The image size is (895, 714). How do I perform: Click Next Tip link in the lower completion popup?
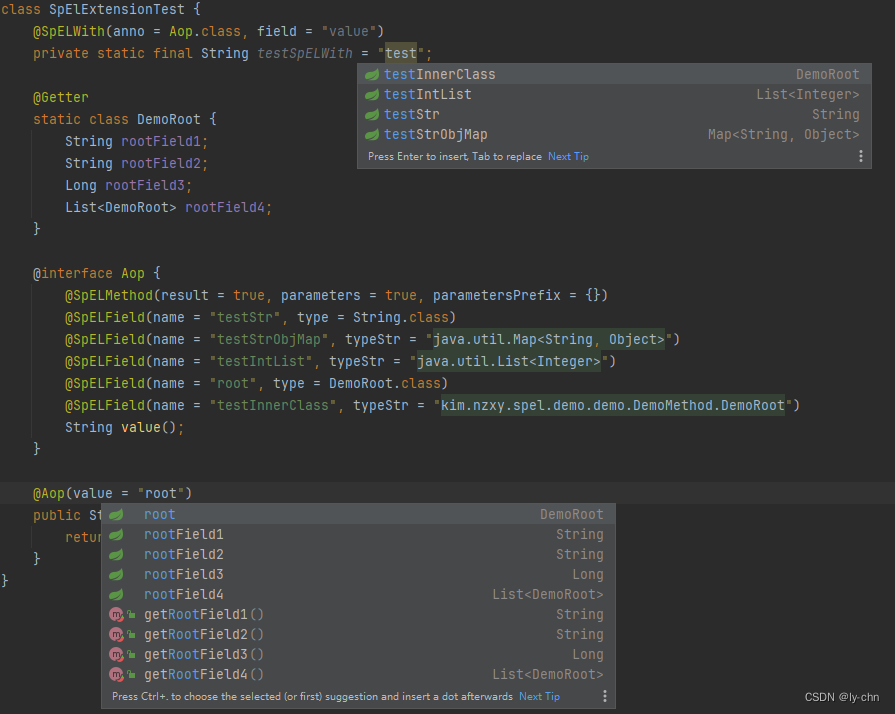(539, 696)
